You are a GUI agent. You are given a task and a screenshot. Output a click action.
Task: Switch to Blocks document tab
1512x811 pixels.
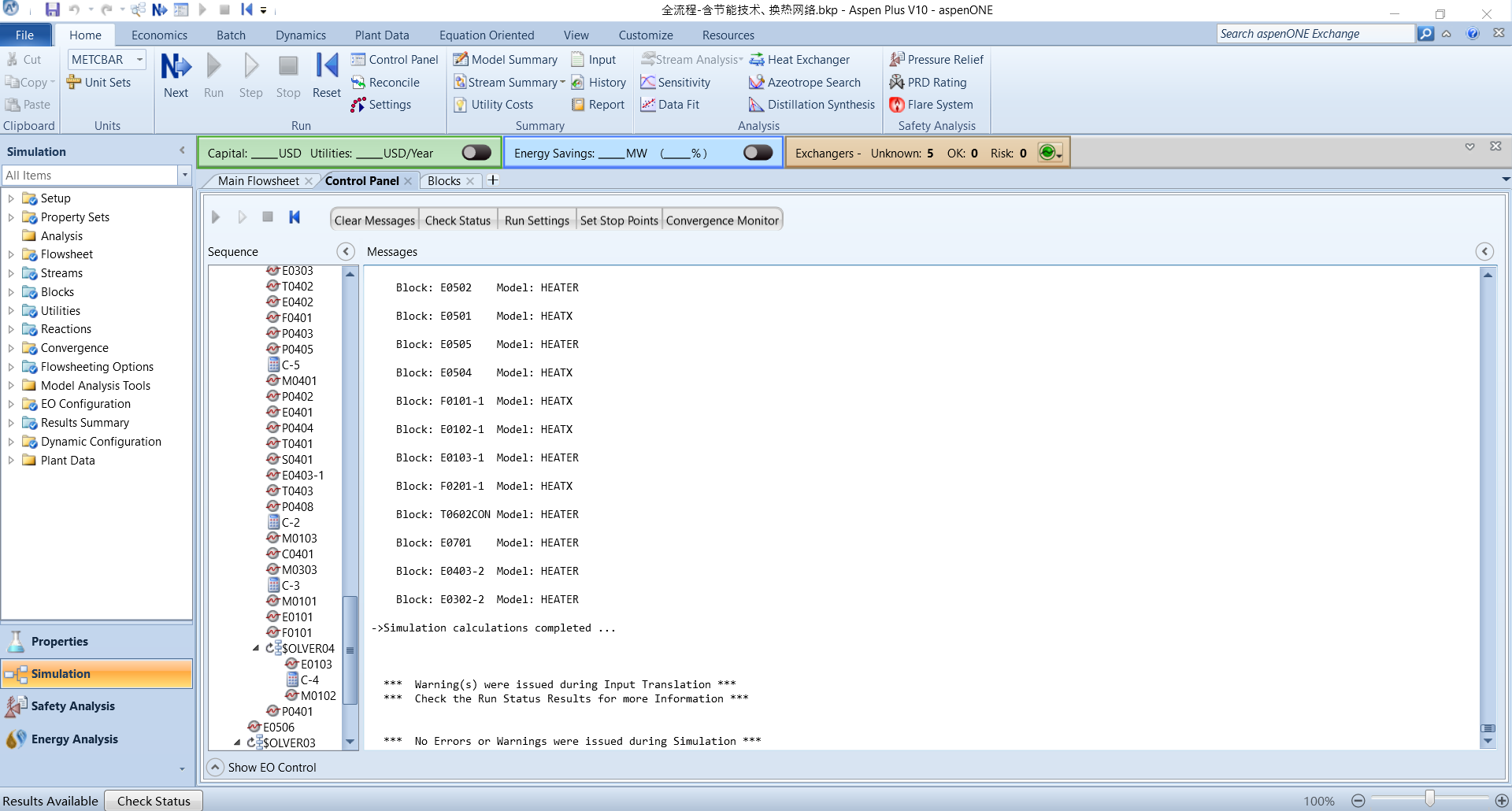pos(444,181)
